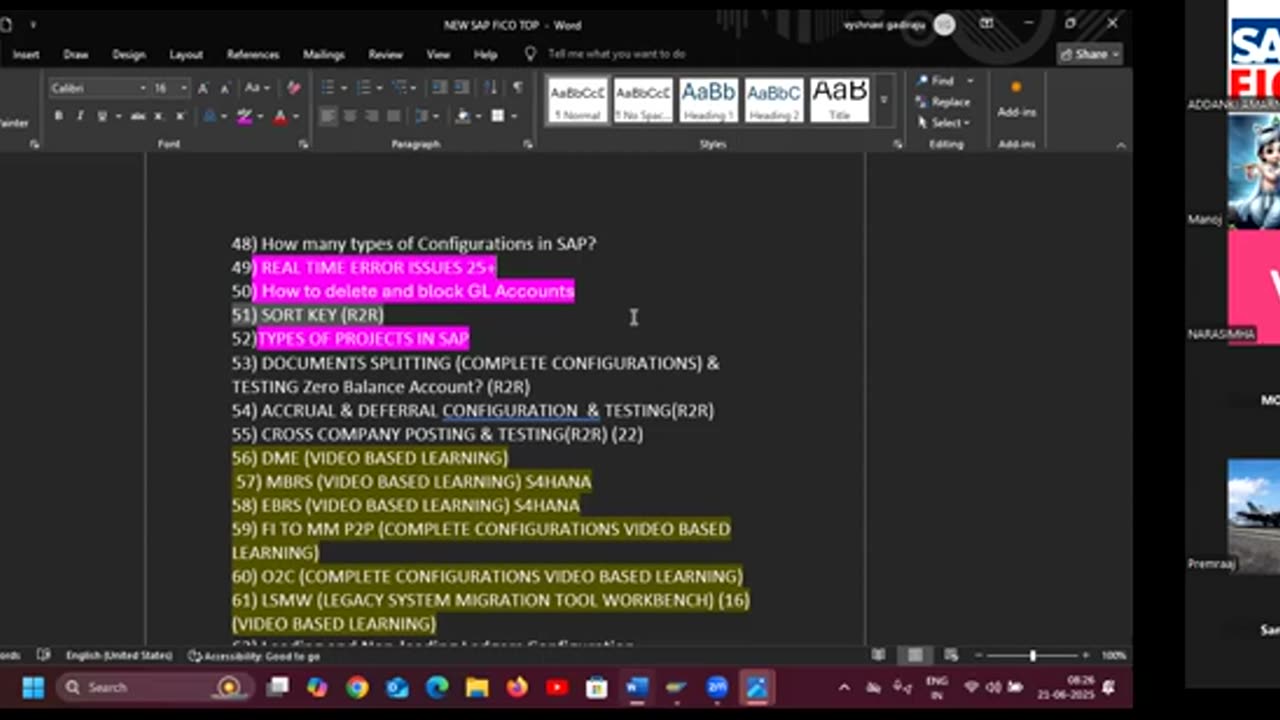
Task: Check Accessibility: Good to go status
Action: click(254, 656)
